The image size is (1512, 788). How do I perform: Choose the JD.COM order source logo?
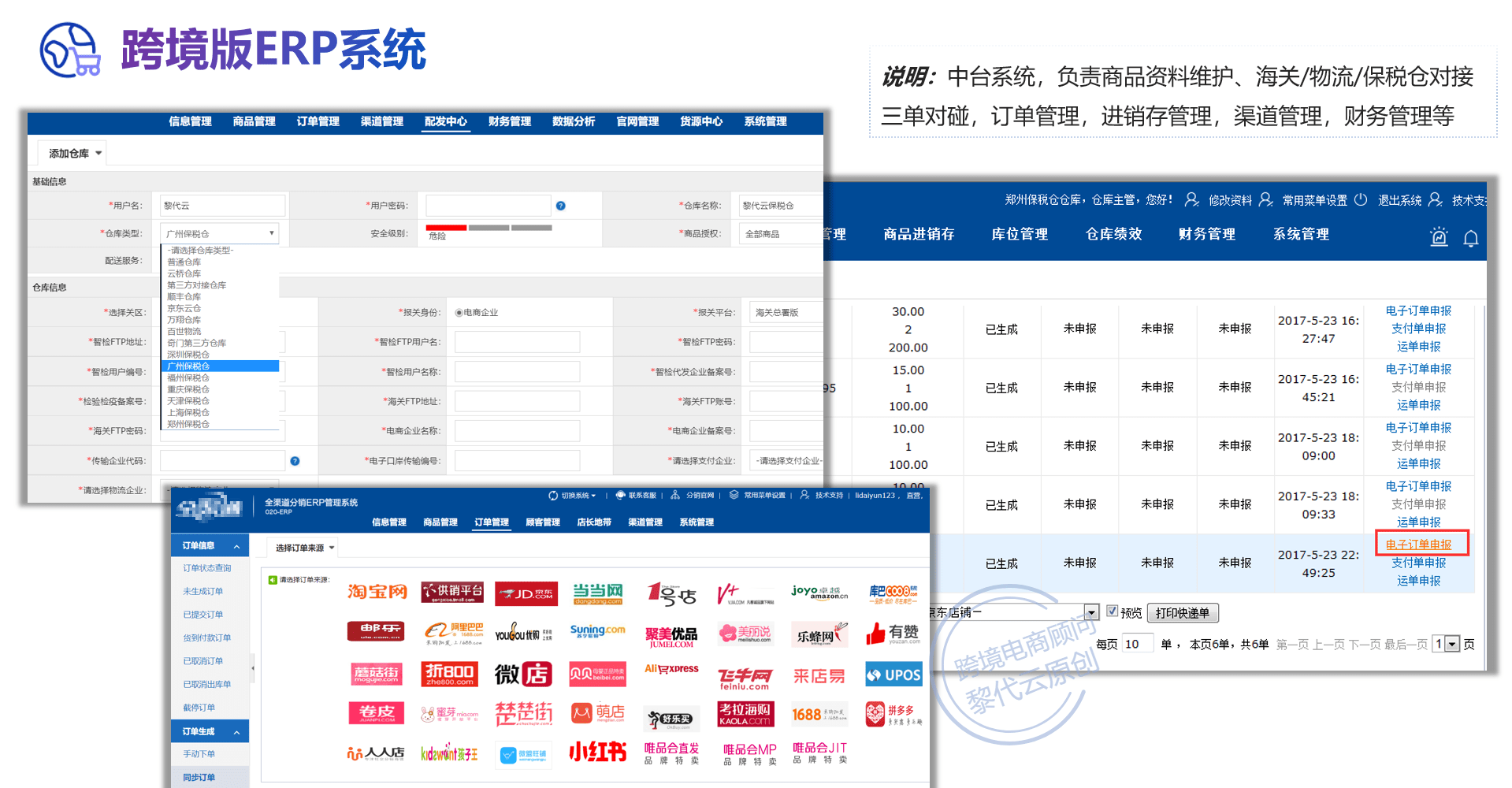(526, 593)
